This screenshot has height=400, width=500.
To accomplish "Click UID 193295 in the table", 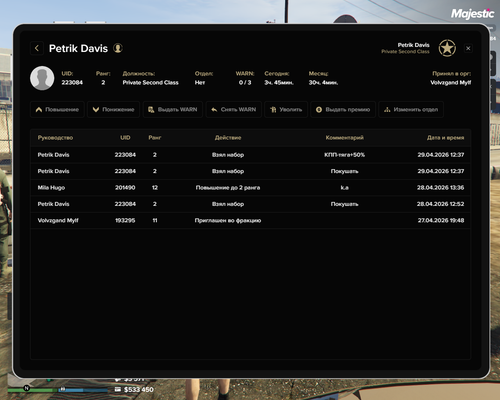I will click(125, 220).
